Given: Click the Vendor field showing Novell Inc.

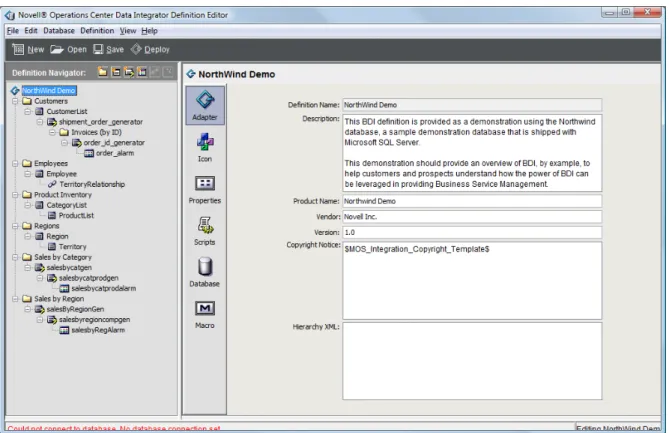Looking at the screenshot, I should (x=472, y=217).
